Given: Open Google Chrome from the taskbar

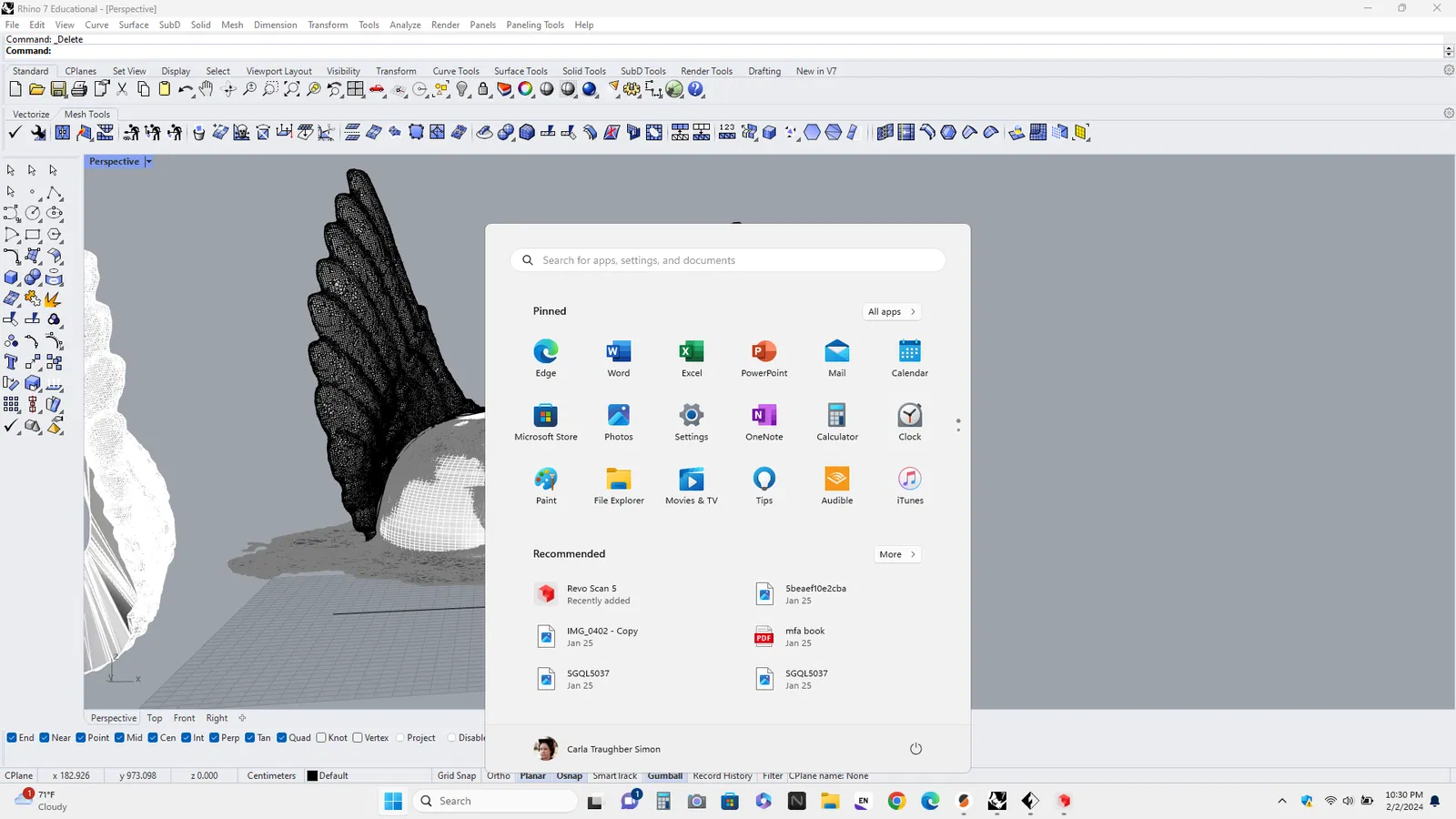Looking at the screenshot, I should click(x=897, y=801).
